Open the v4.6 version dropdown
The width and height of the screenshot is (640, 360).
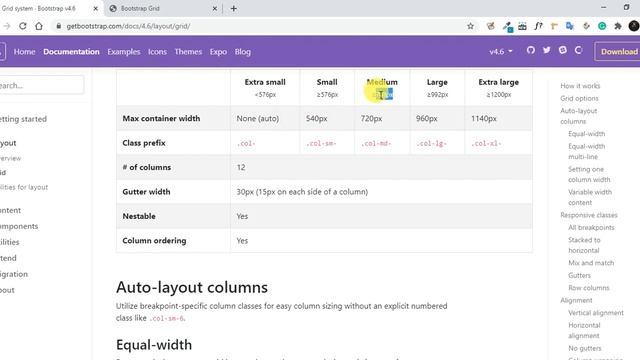[501, 52]
